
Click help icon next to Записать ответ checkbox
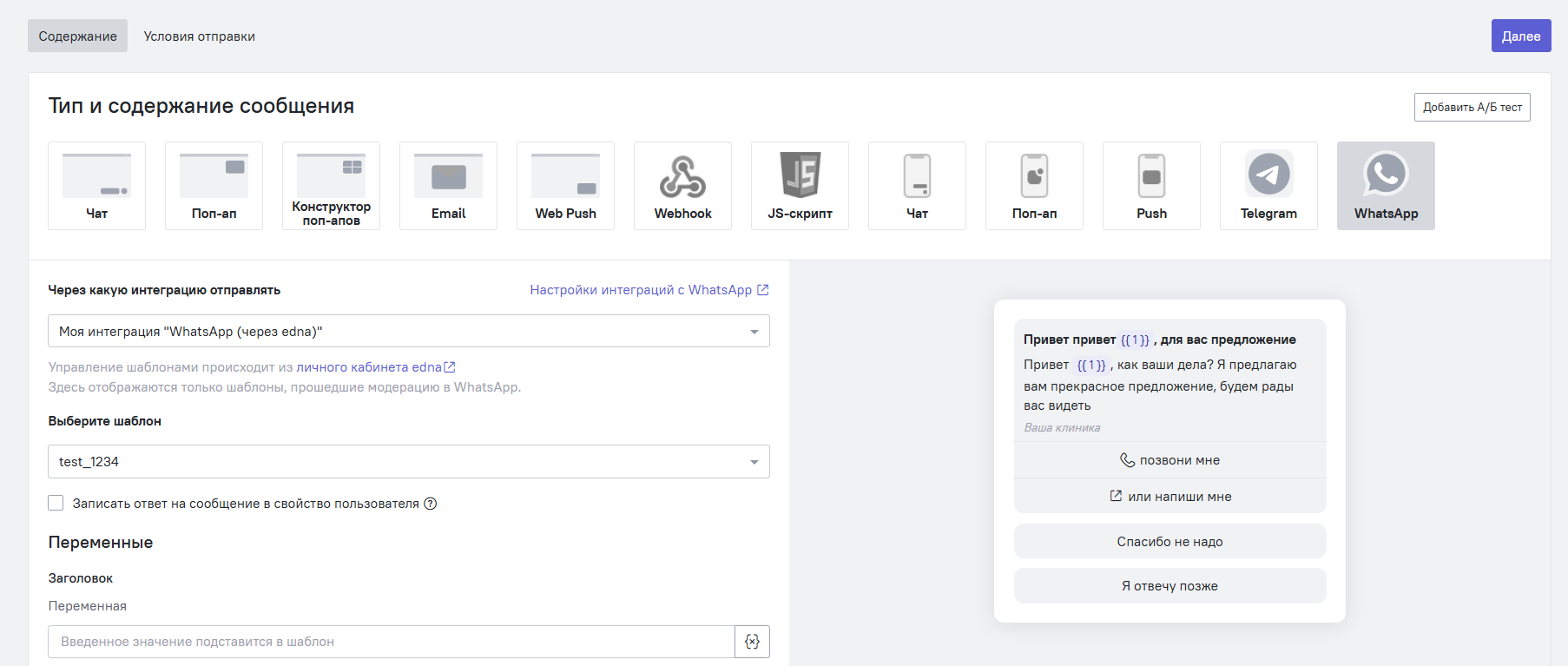click(x=430, y=504)
